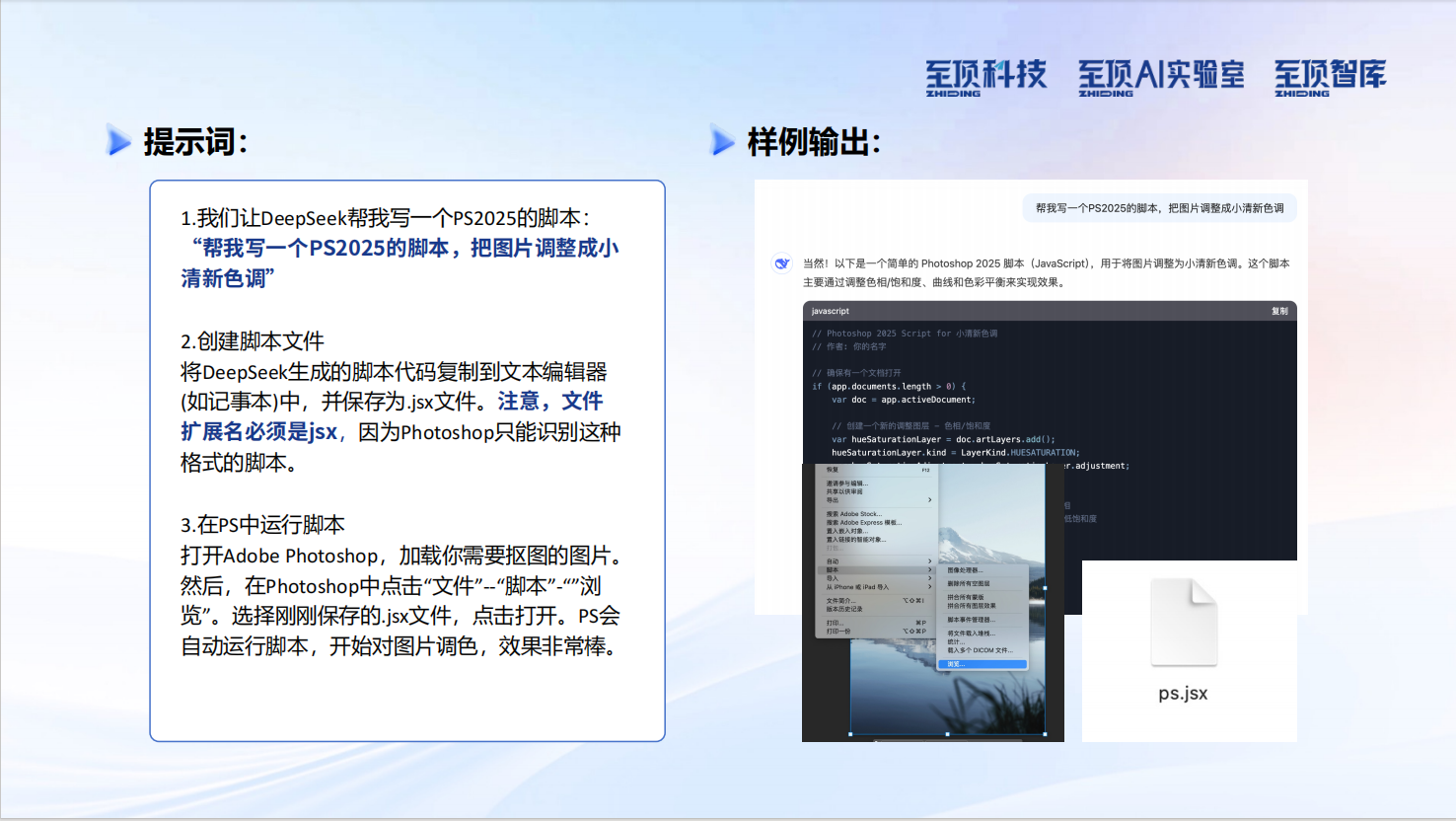Click the user prompt chat bubble

1159,208
